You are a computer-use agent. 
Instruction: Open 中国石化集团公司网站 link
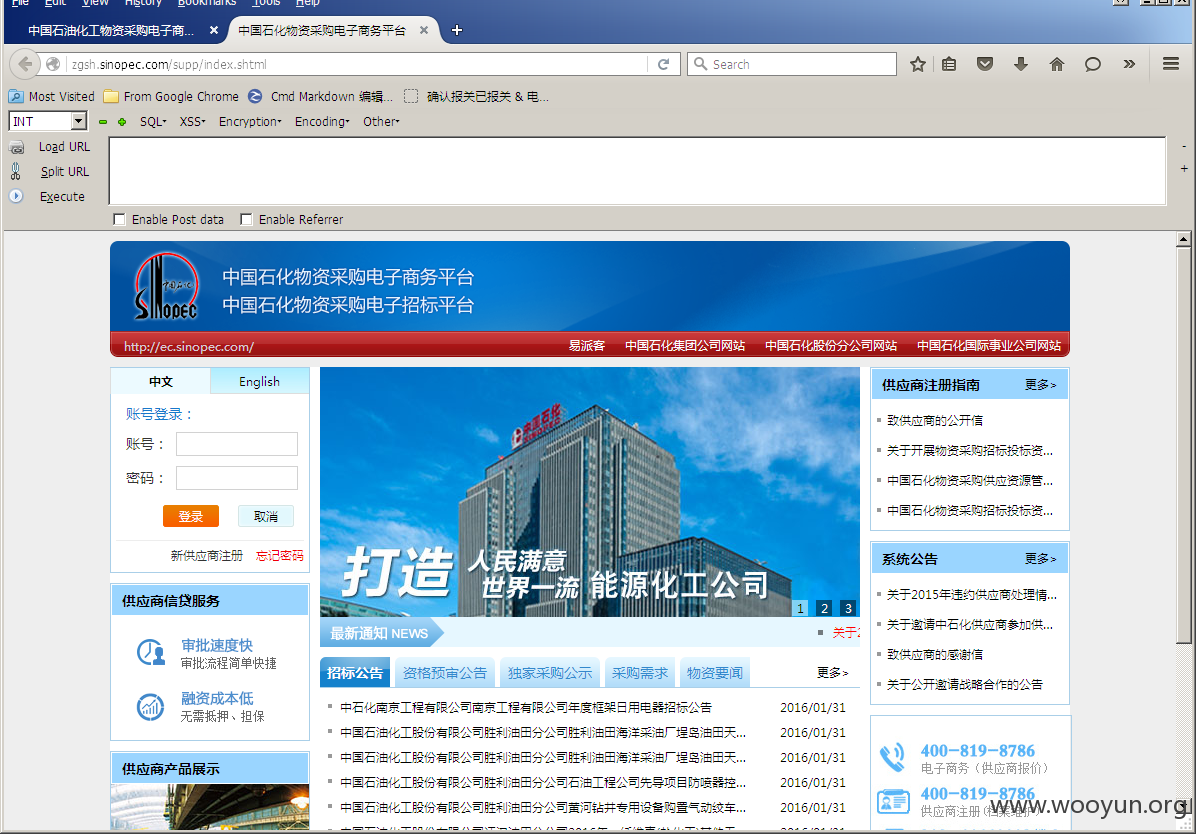point(685,346)
